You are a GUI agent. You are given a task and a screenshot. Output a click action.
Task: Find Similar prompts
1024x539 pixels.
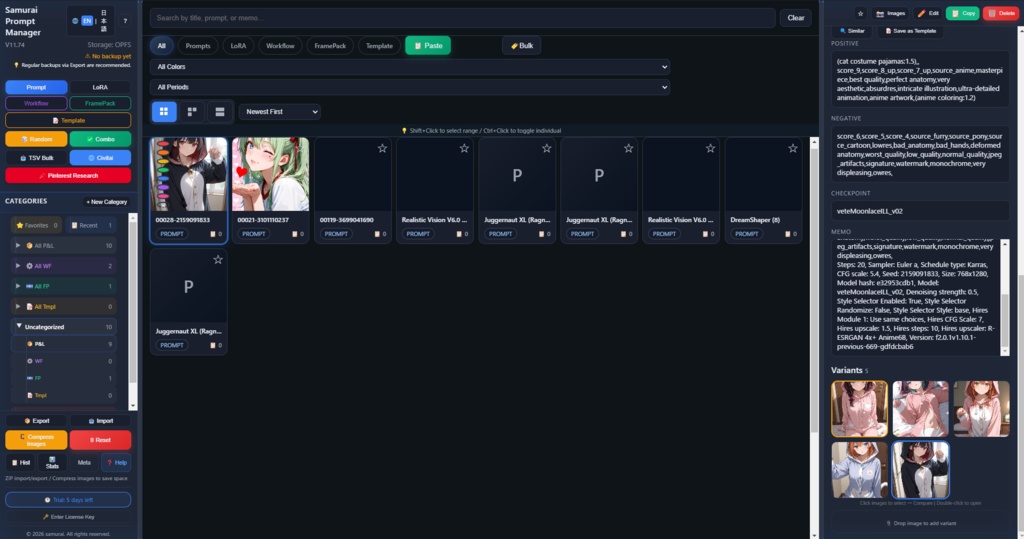(x=852, y=31)
